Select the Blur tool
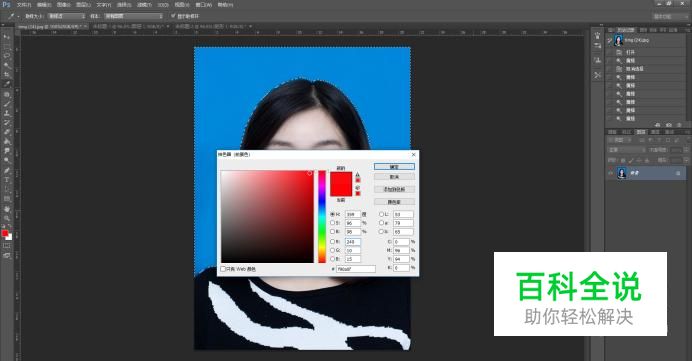692x361 pixels. (x=7, y=150)
